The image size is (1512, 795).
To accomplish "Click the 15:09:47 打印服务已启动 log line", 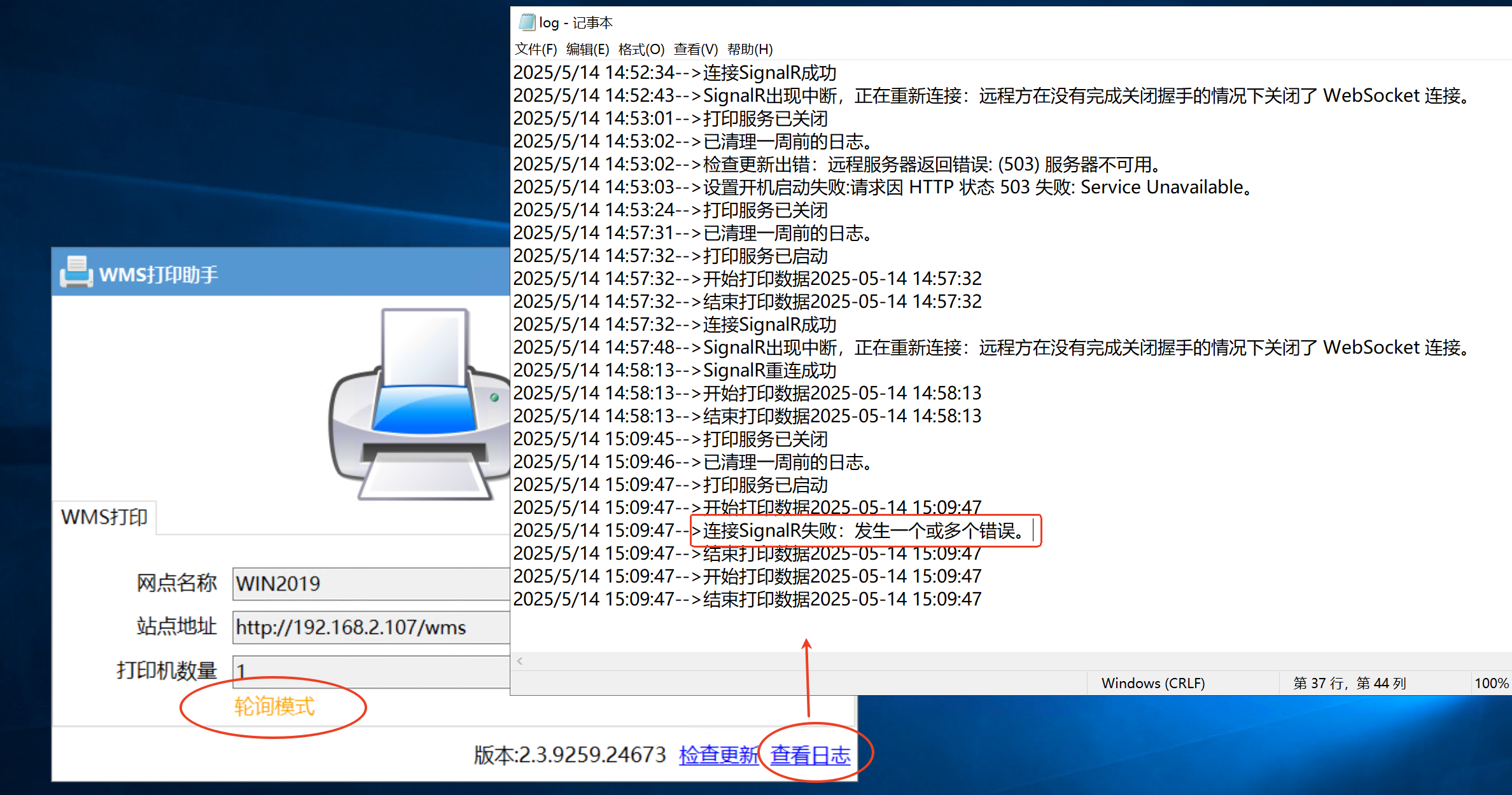I will [670, 485].
